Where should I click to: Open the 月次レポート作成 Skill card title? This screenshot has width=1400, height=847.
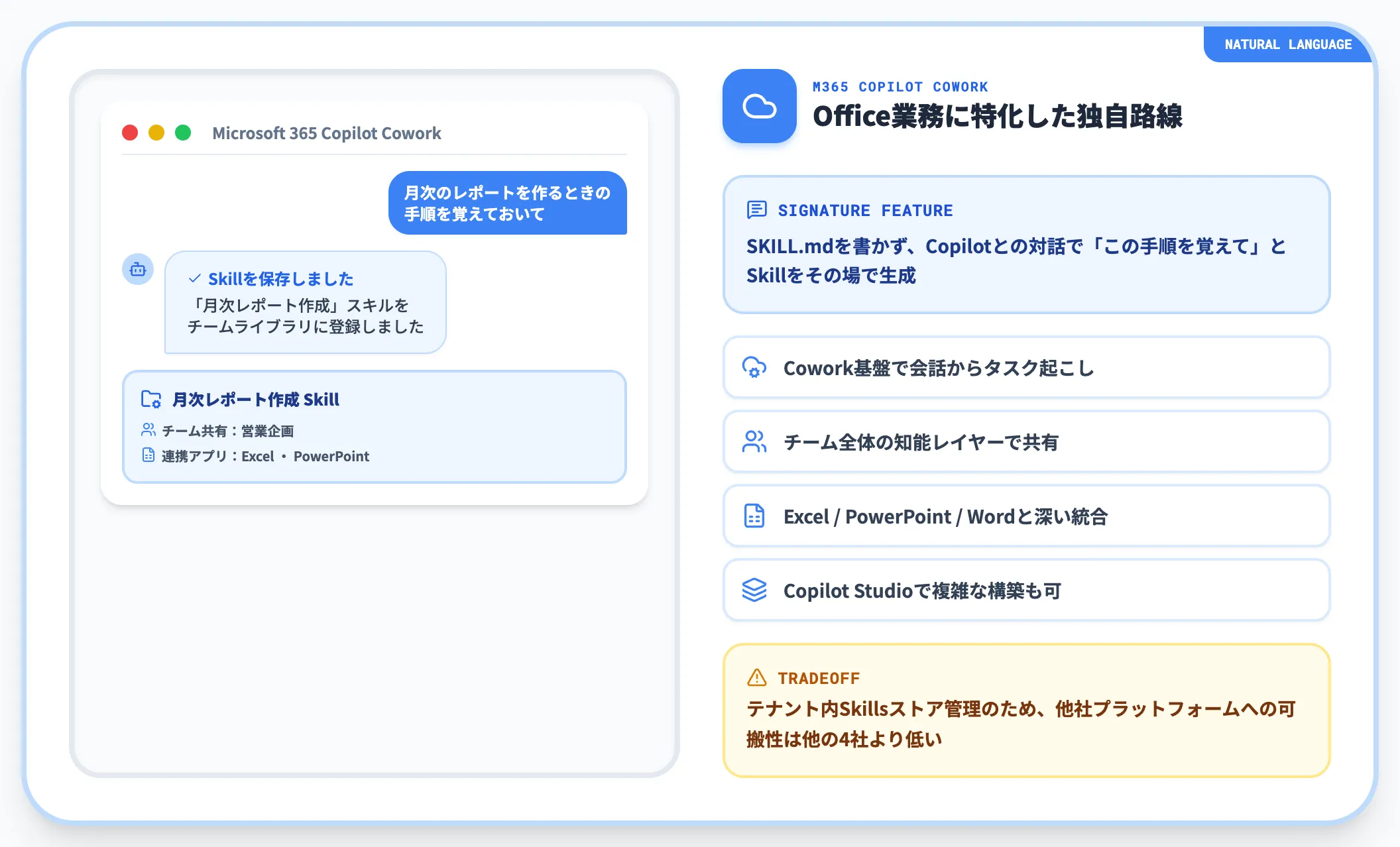coord(256,400)
